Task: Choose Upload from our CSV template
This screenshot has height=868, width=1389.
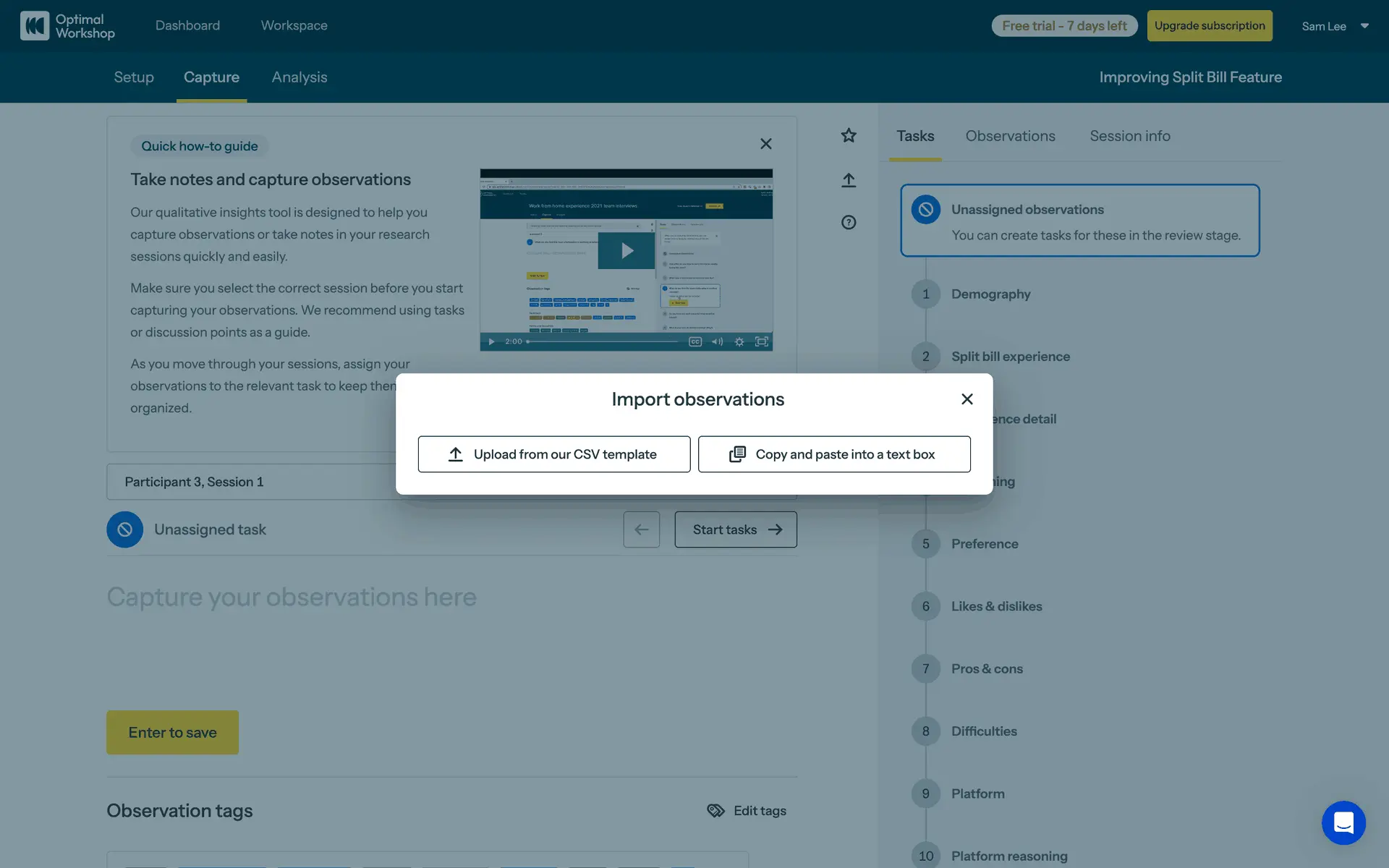Action: point(553,454)
